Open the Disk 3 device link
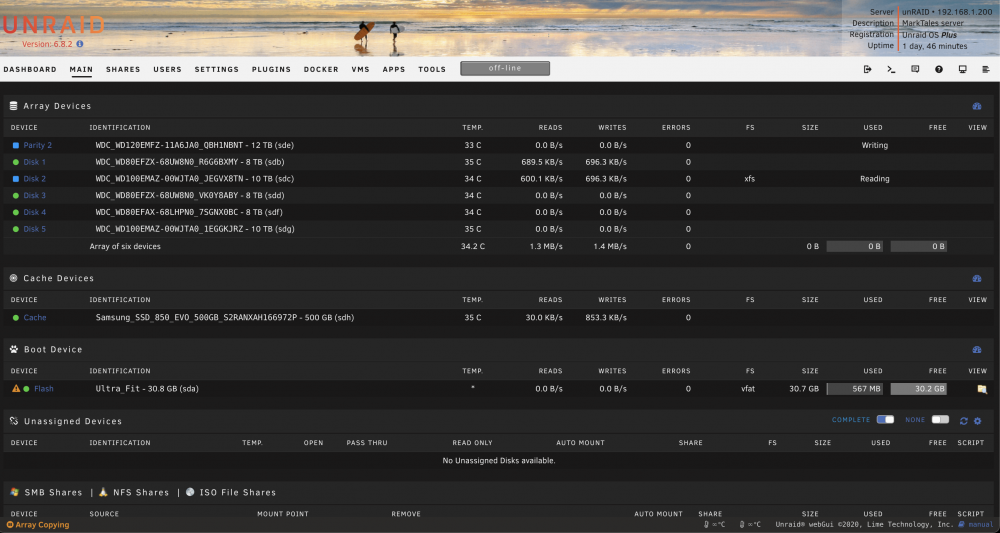 pos(34,195)
